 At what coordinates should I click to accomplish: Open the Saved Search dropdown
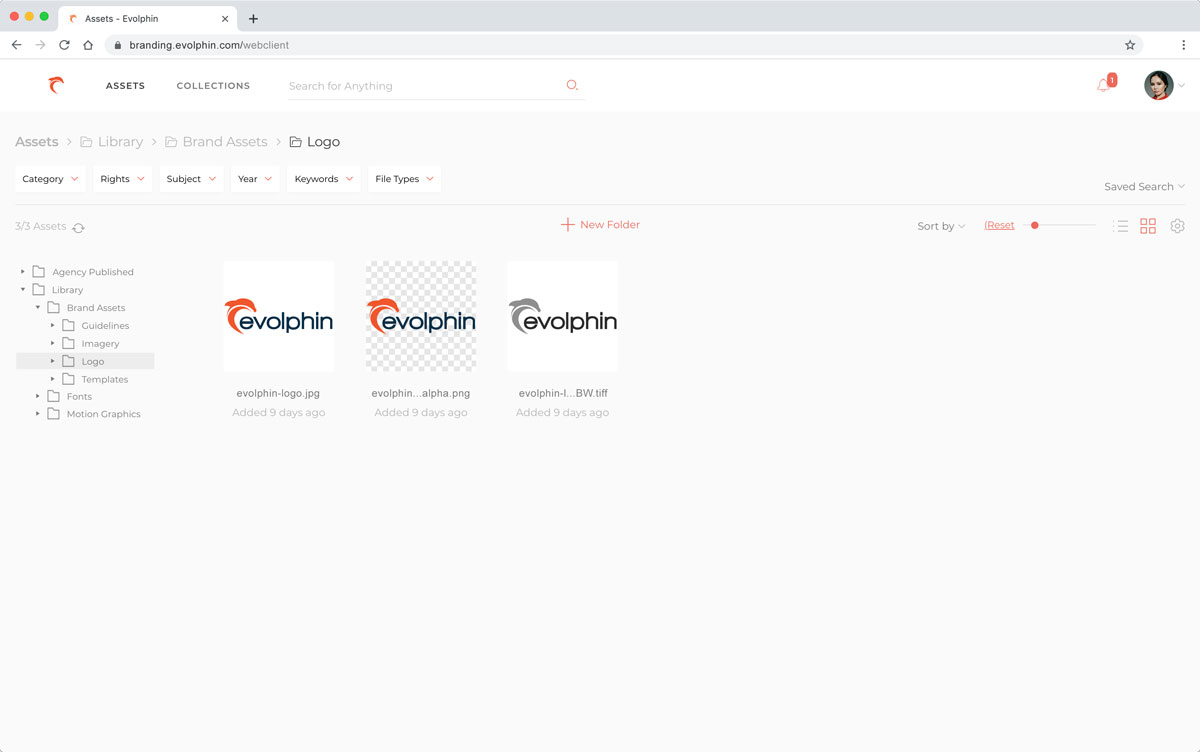point(1144,187)
